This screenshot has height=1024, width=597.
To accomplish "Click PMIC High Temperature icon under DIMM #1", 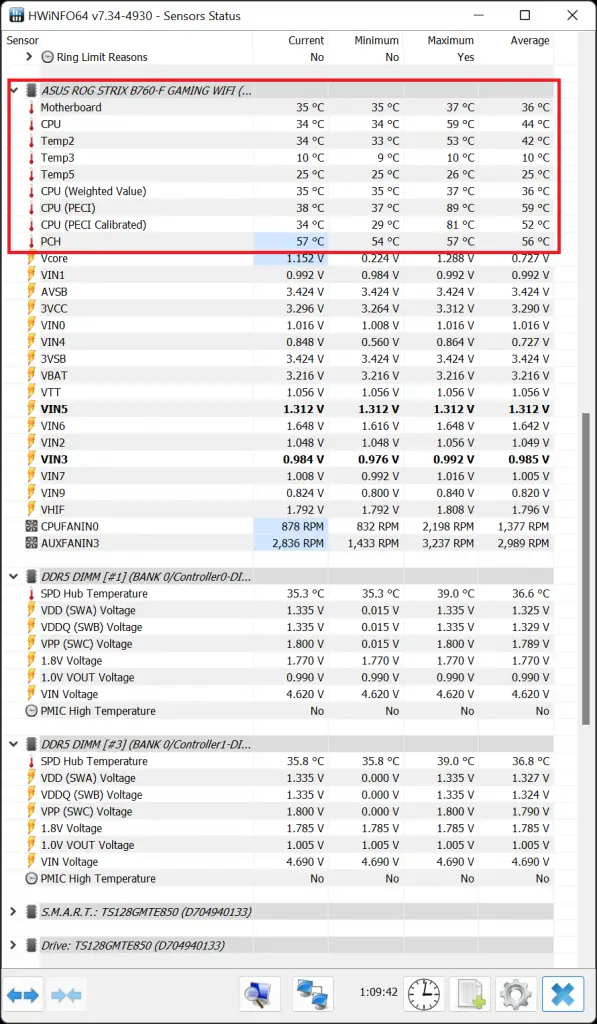I will 31,711.
